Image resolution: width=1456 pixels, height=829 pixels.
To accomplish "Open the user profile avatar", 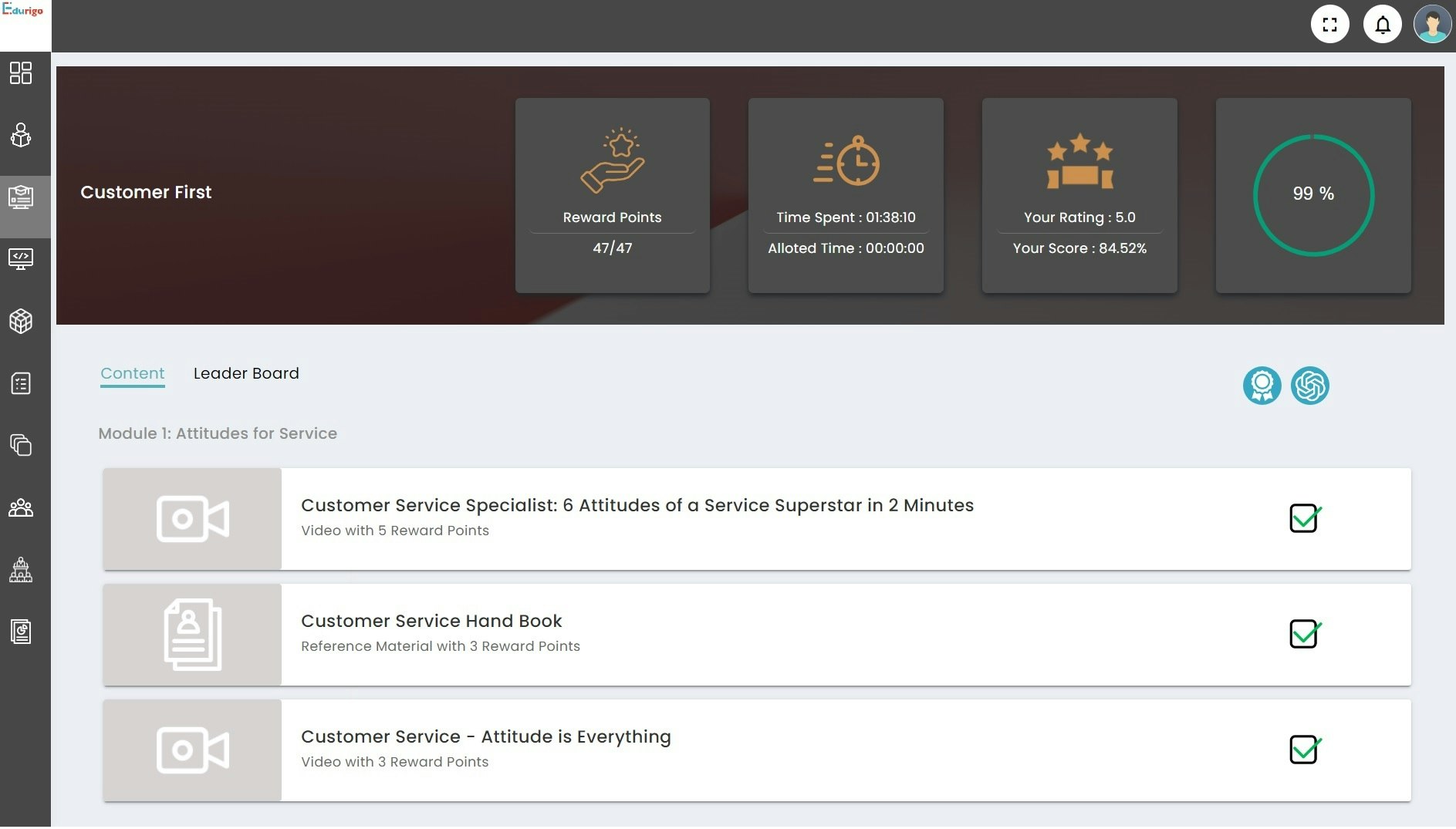I will pos(1432,25).
